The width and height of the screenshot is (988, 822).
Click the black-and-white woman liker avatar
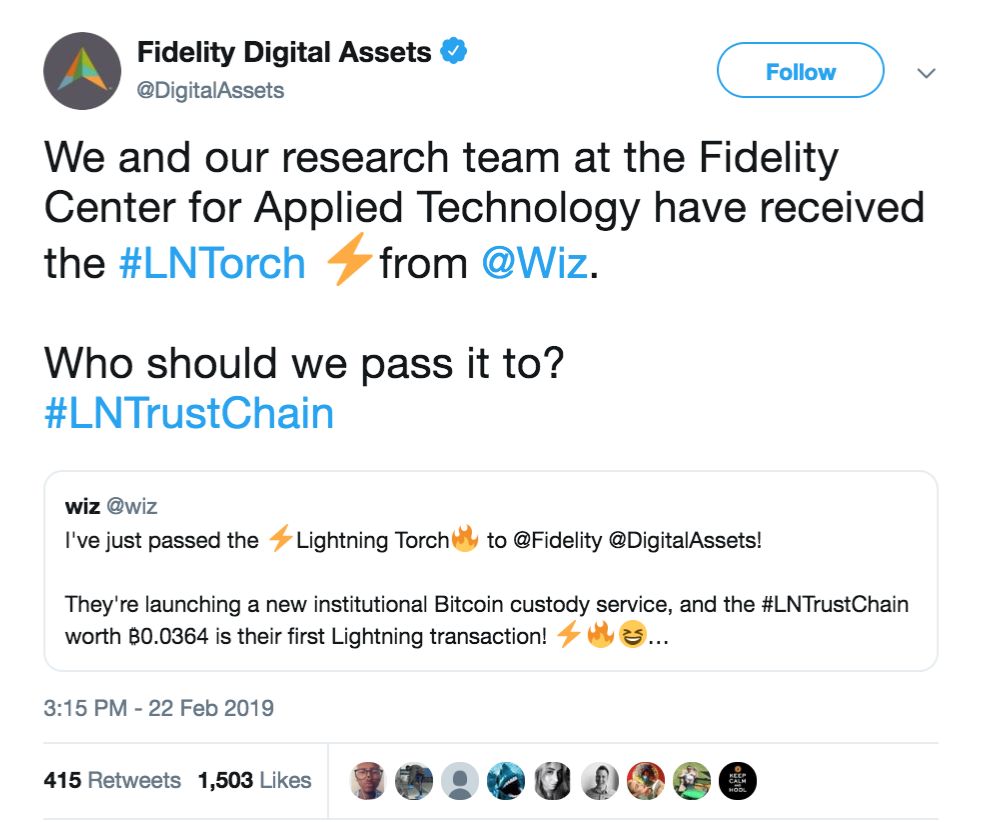pos(553,781)
